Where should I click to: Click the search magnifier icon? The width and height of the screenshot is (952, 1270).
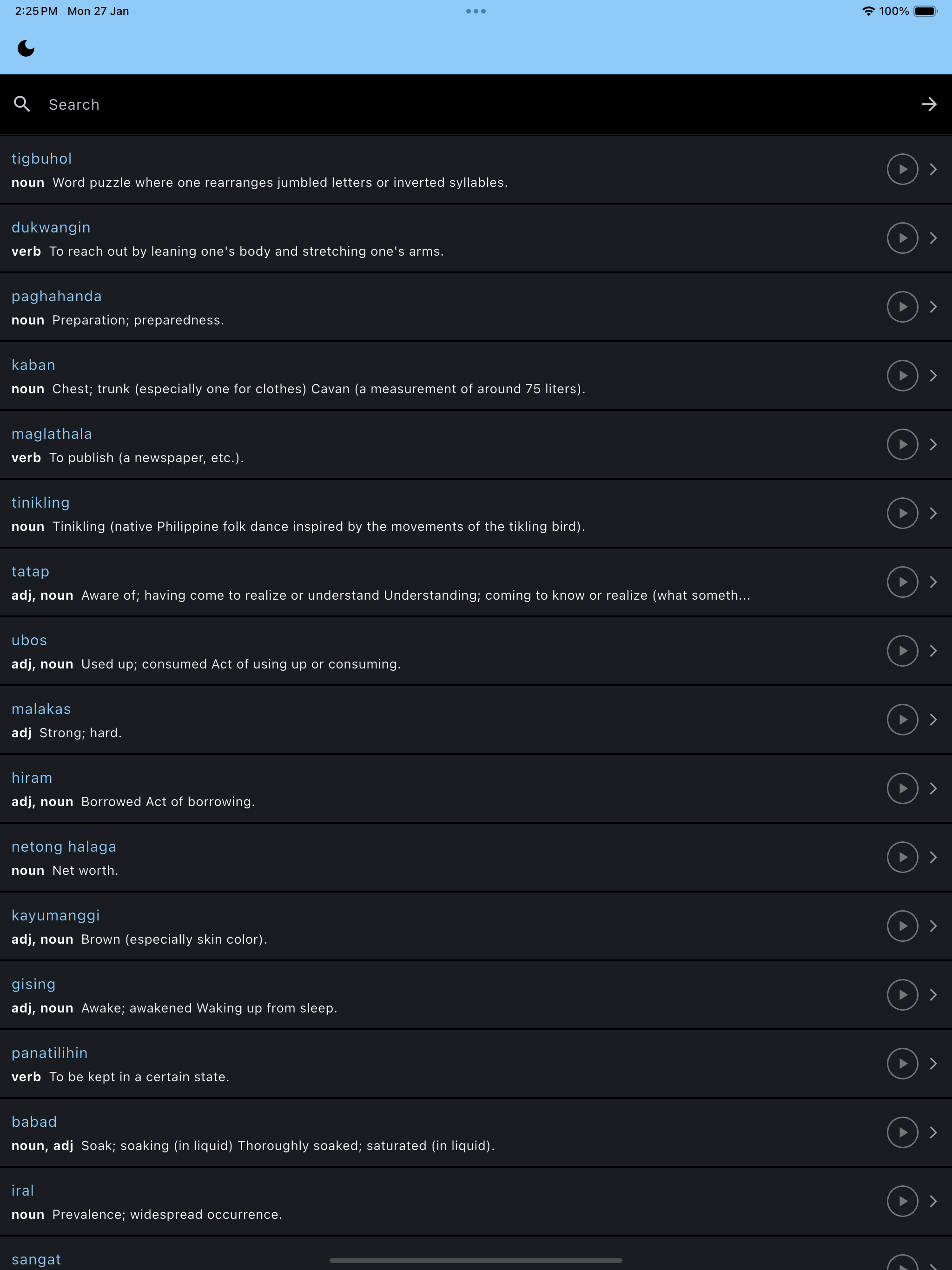click(22, 104)
